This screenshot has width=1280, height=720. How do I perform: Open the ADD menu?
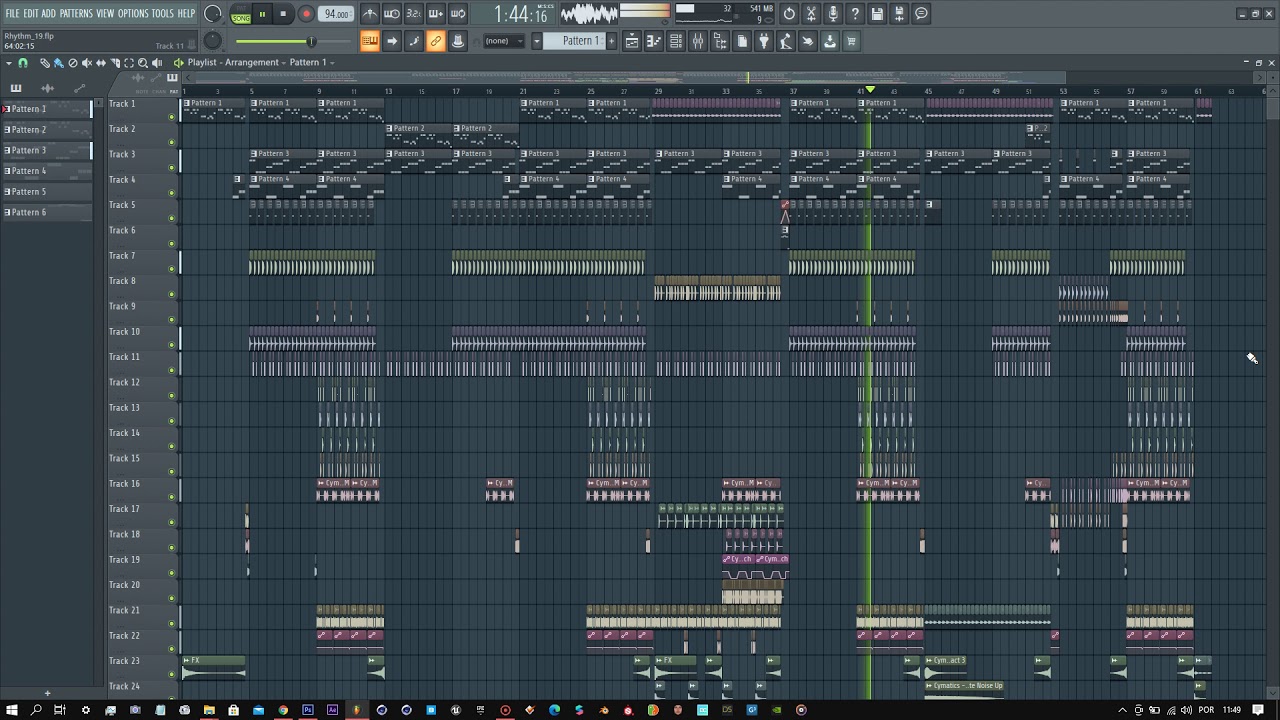[48, 13]
